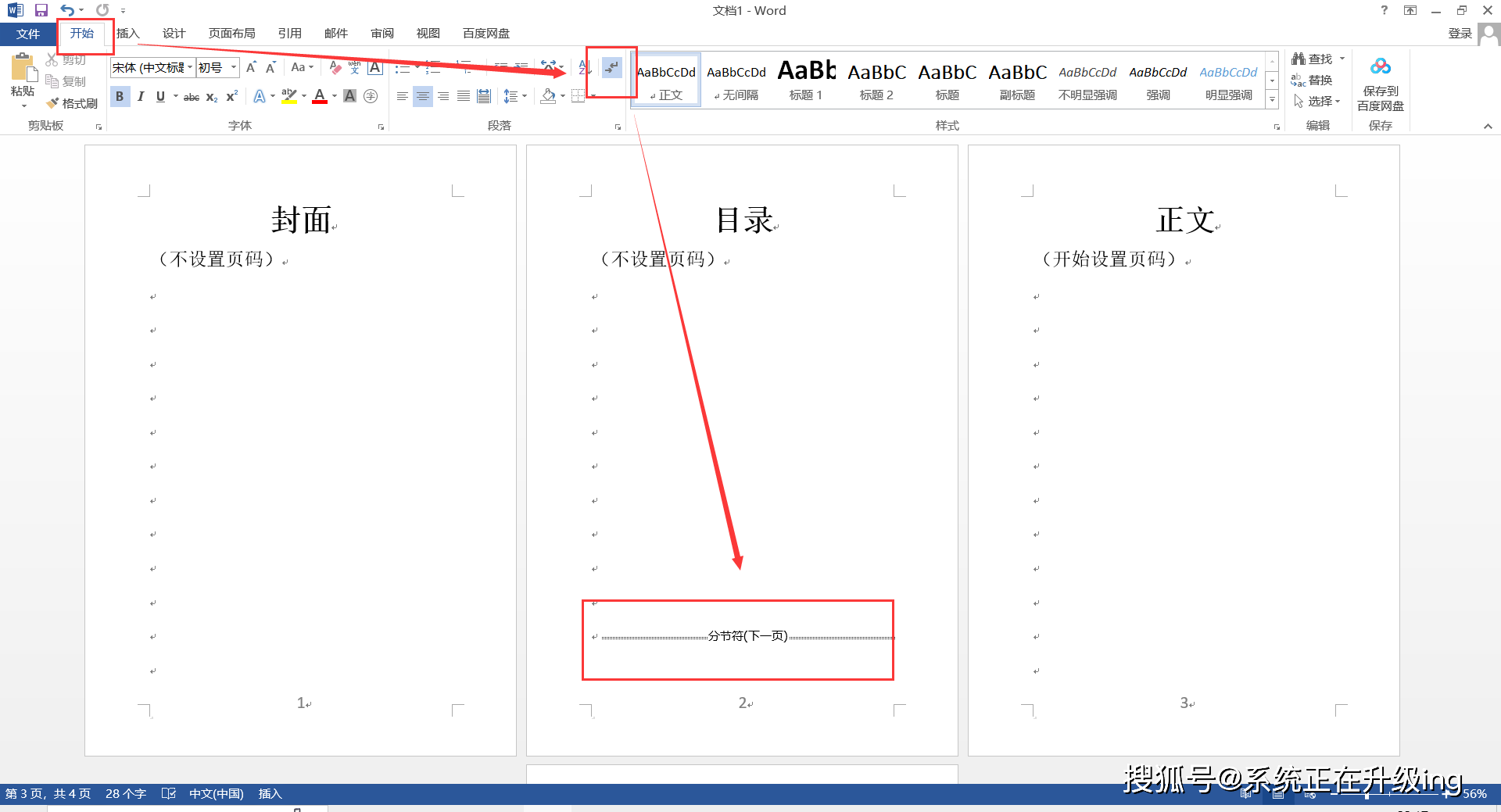Toggle center paragraph alignment

(422, 96)
